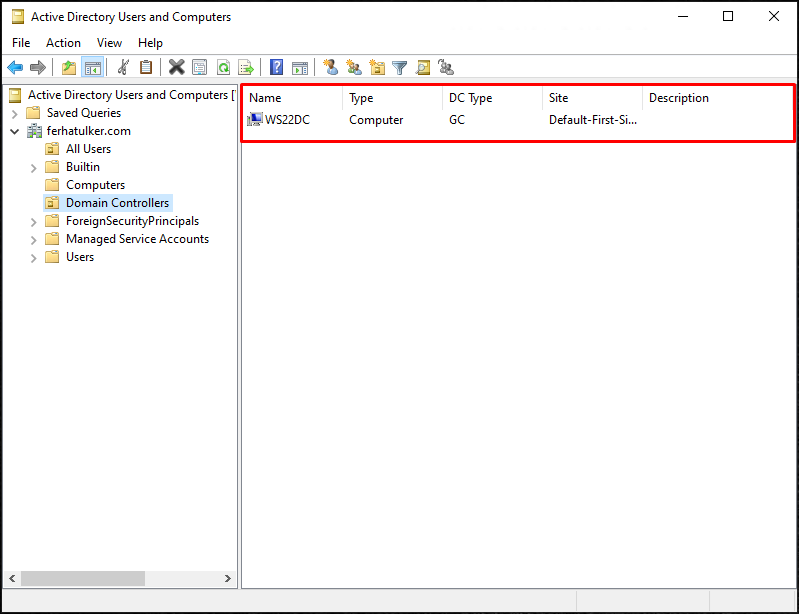The image size is (799, 614).
Task: Add selected objects to a group
Action: point(446,67)
